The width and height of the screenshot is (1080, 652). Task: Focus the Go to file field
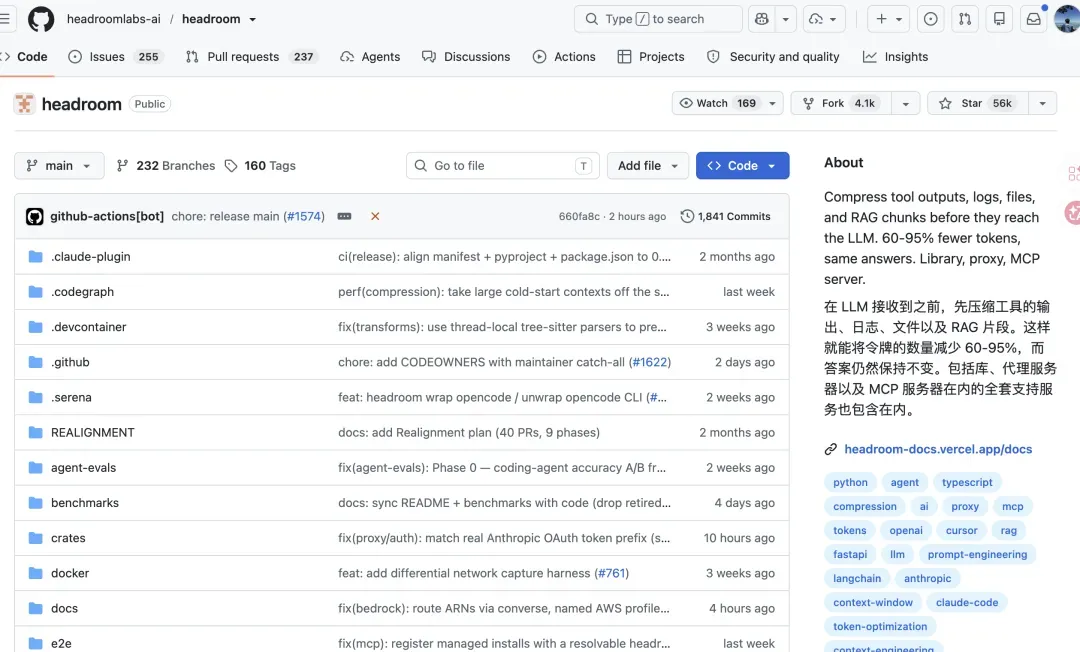tap(503, 166)
